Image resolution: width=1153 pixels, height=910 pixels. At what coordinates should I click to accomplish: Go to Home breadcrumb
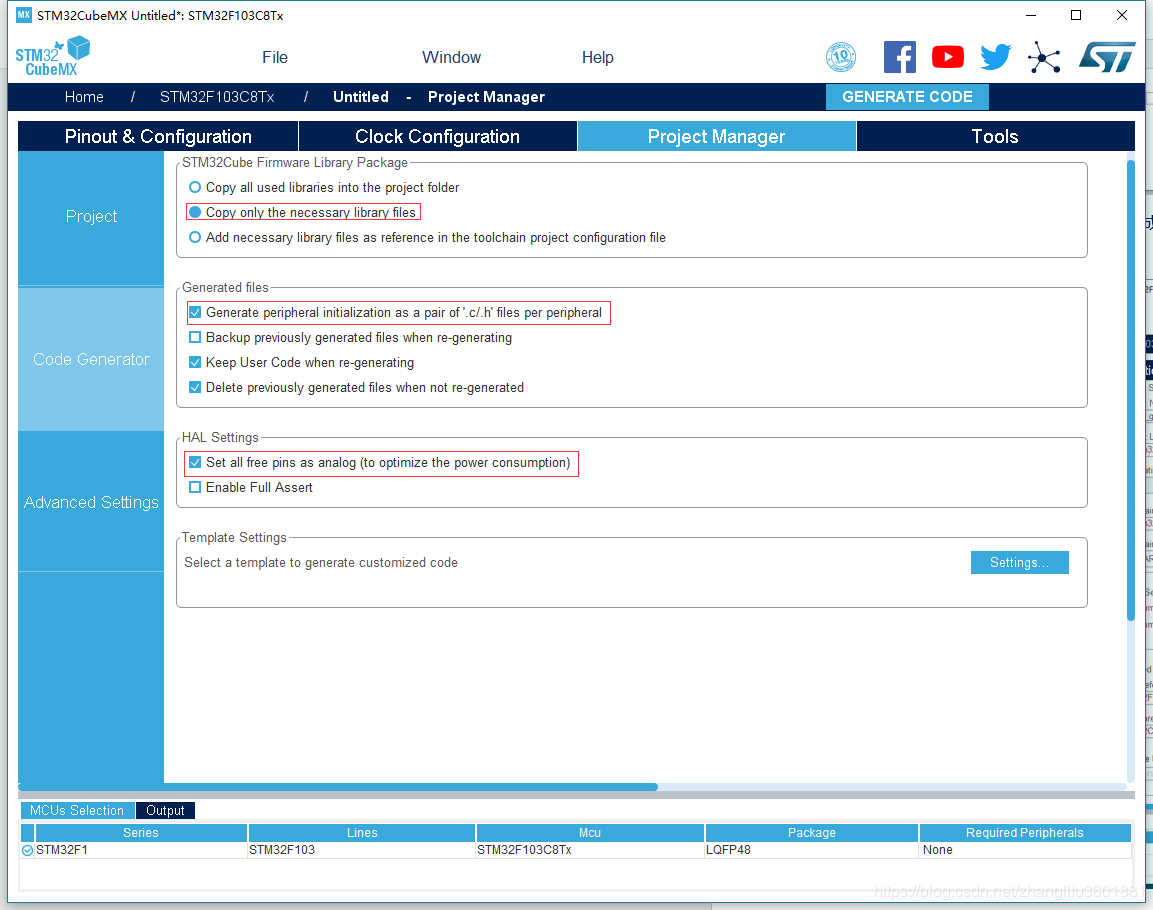pyautogui.click(x=84, y=97)
